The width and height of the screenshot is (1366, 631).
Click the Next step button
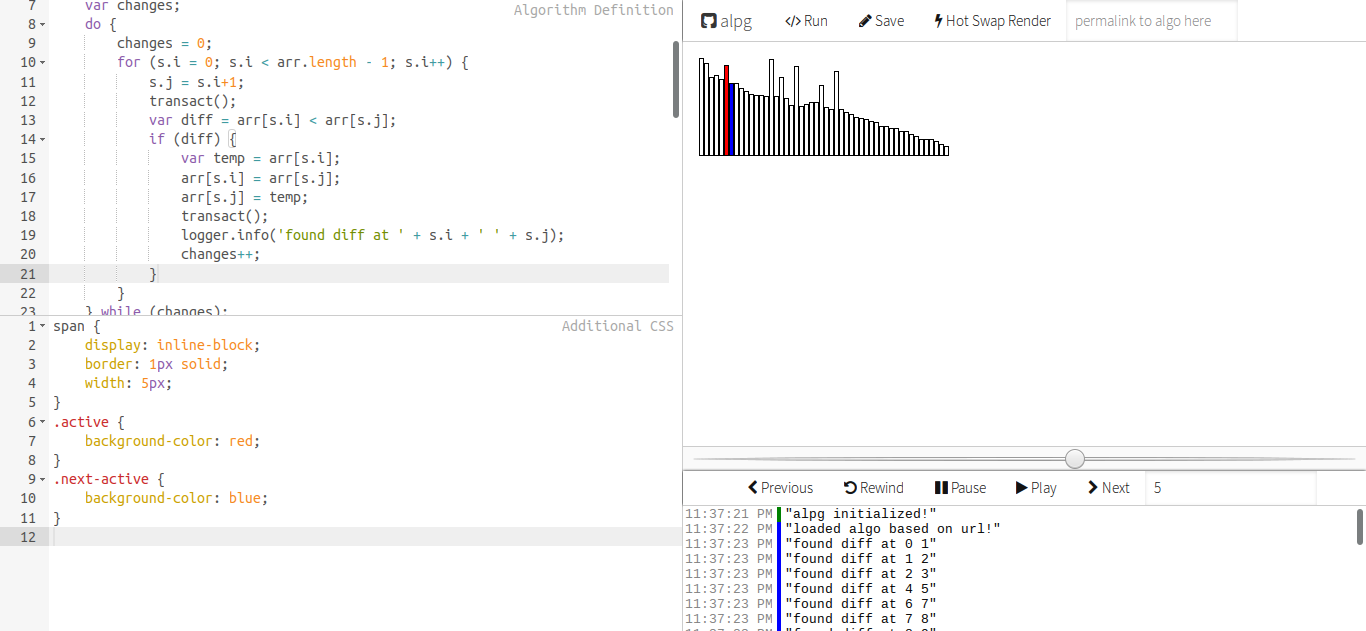[x=1108, y=488]
